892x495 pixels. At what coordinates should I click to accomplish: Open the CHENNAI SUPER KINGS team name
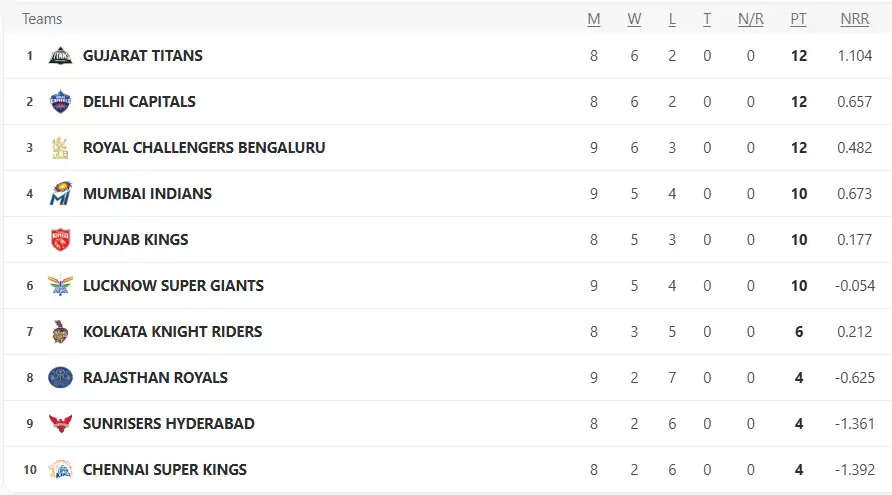[165, 469]
